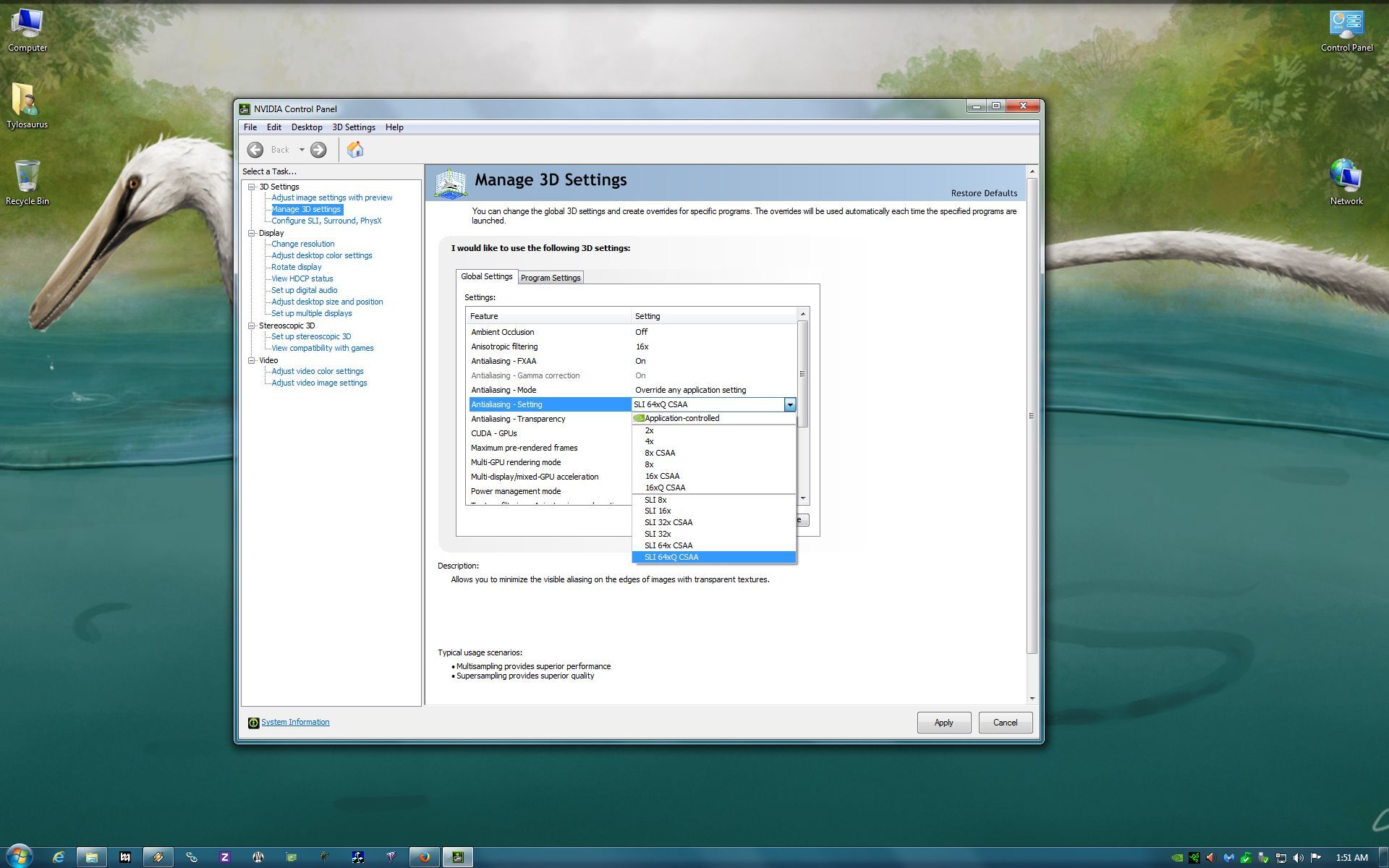This screenshot has width=1389, height=868.
Task: Open the Action Center flag icon
Action: pos(1316,858)
